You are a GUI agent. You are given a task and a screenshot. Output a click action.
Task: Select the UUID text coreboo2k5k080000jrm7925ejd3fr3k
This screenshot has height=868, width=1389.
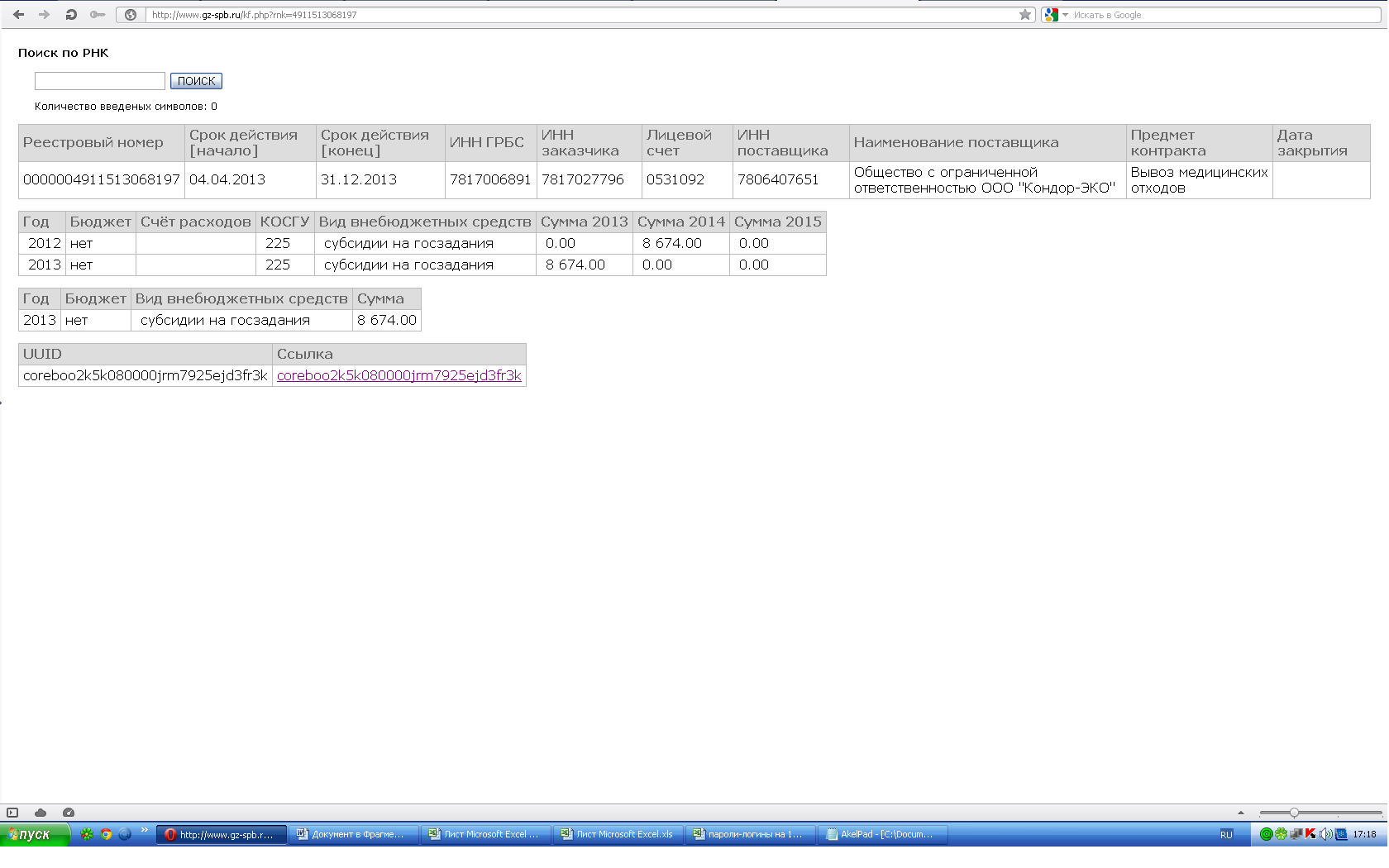[146, 375]
